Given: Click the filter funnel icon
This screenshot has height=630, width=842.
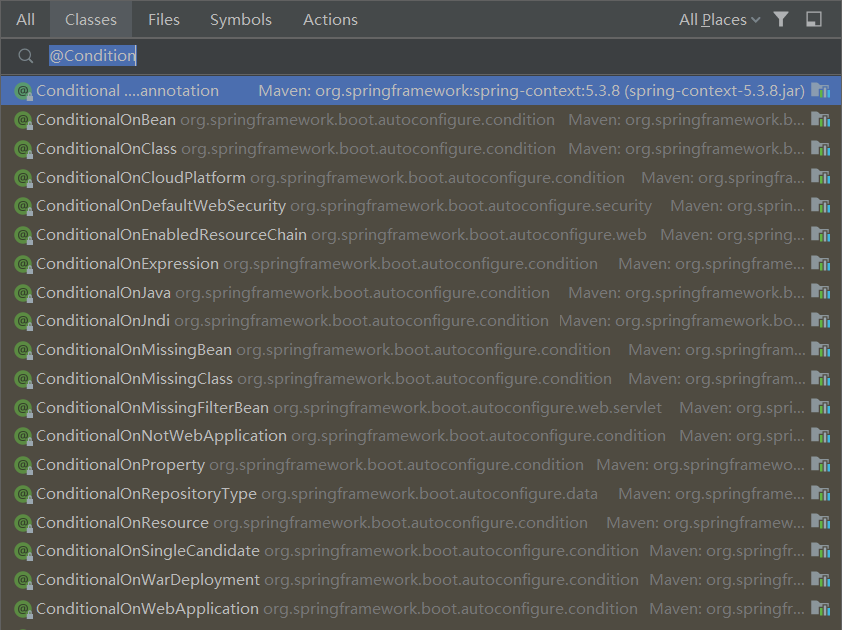Looking at the screenshot, I should 781,19.
